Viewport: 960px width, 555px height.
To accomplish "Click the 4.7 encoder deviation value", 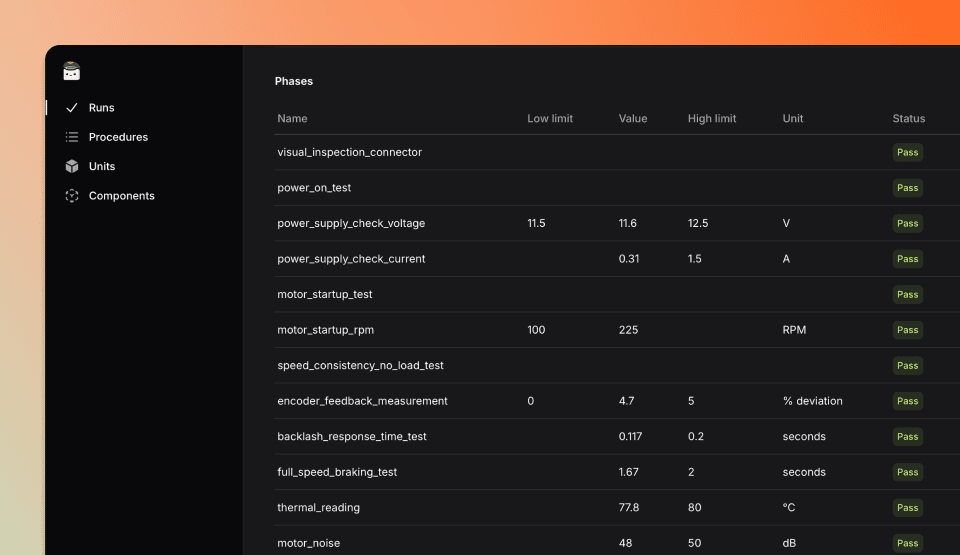I will coord(626,401).
